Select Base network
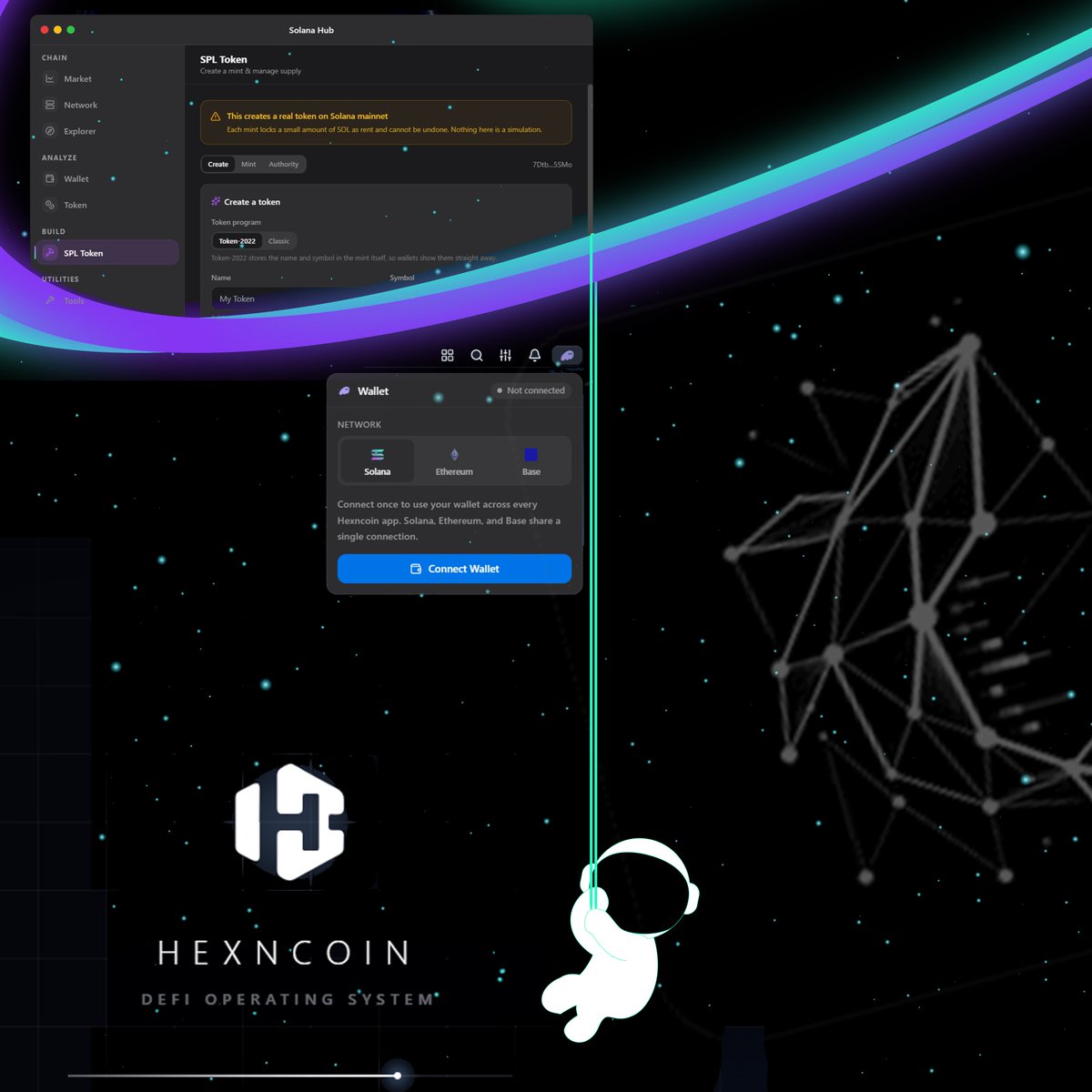 click(531, 461)
